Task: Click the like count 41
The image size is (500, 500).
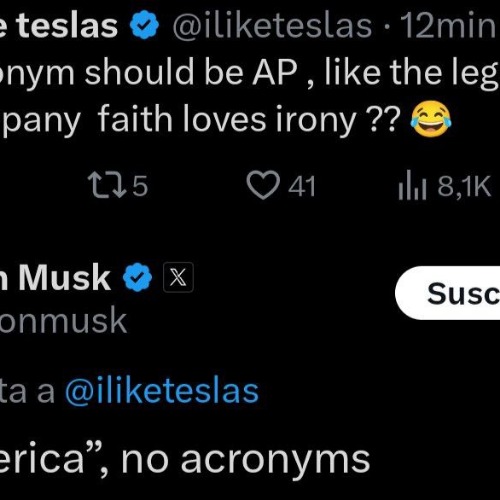Action: pos(302,186)
